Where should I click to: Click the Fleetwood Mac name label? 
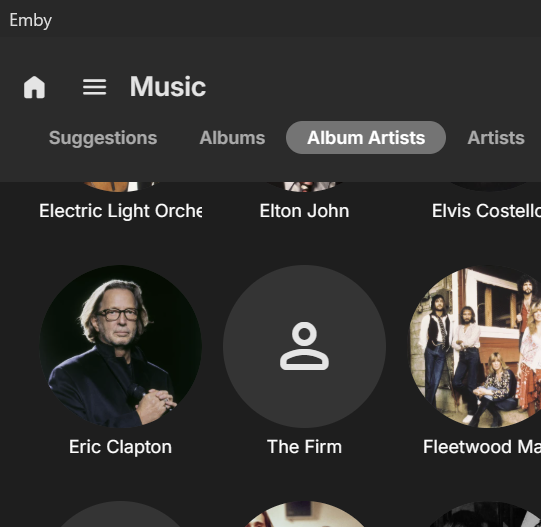(482, 447)
